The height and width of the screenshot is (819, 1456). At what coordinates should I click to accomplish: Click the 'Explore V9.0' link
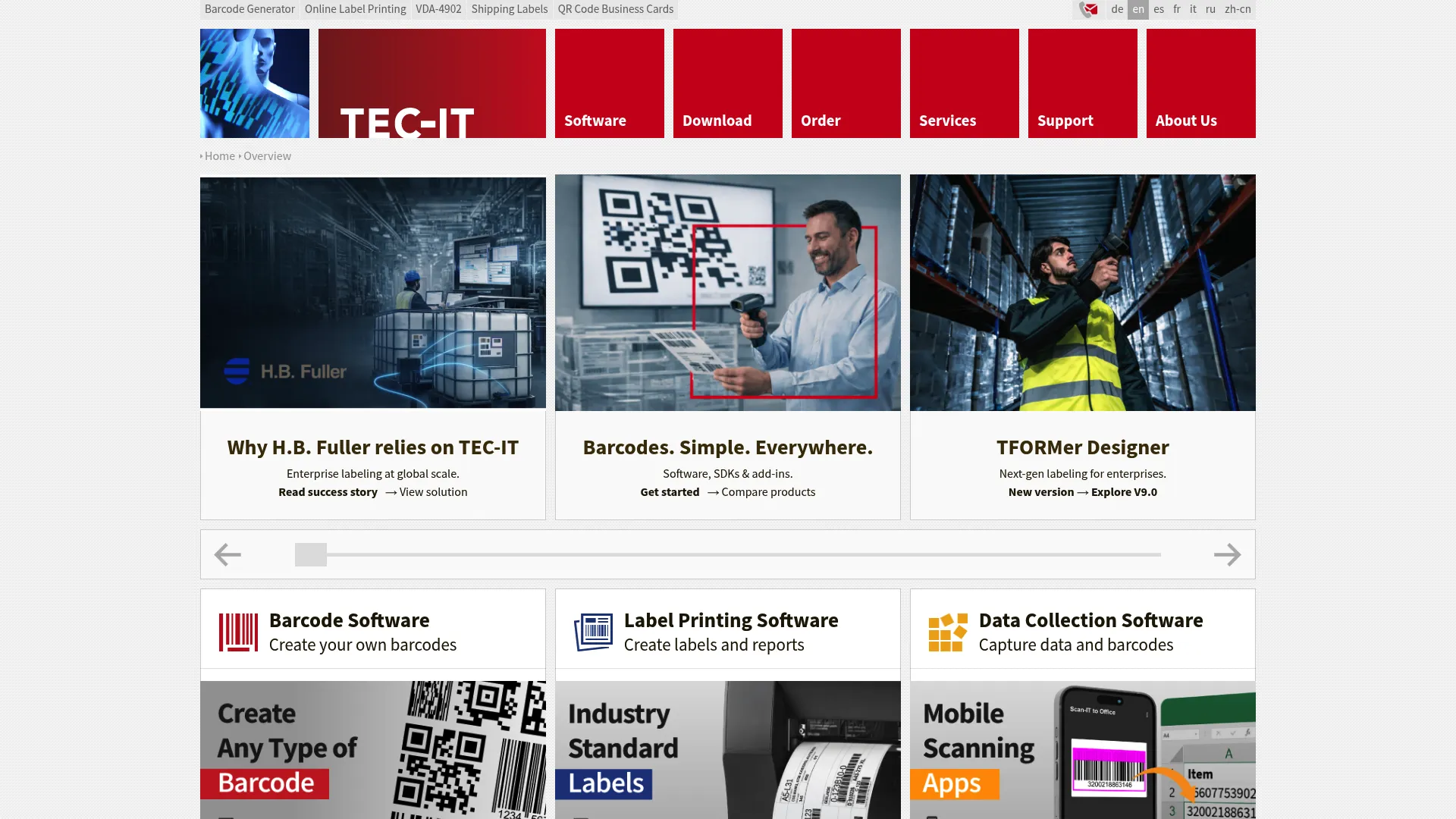1124,492
